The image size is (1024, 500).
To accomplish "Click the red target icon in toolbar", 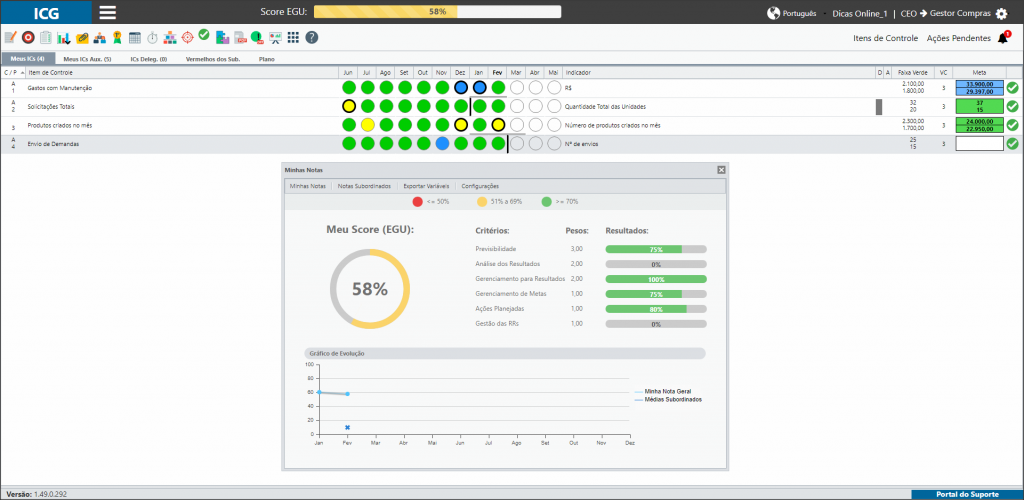I will (28, 38).
